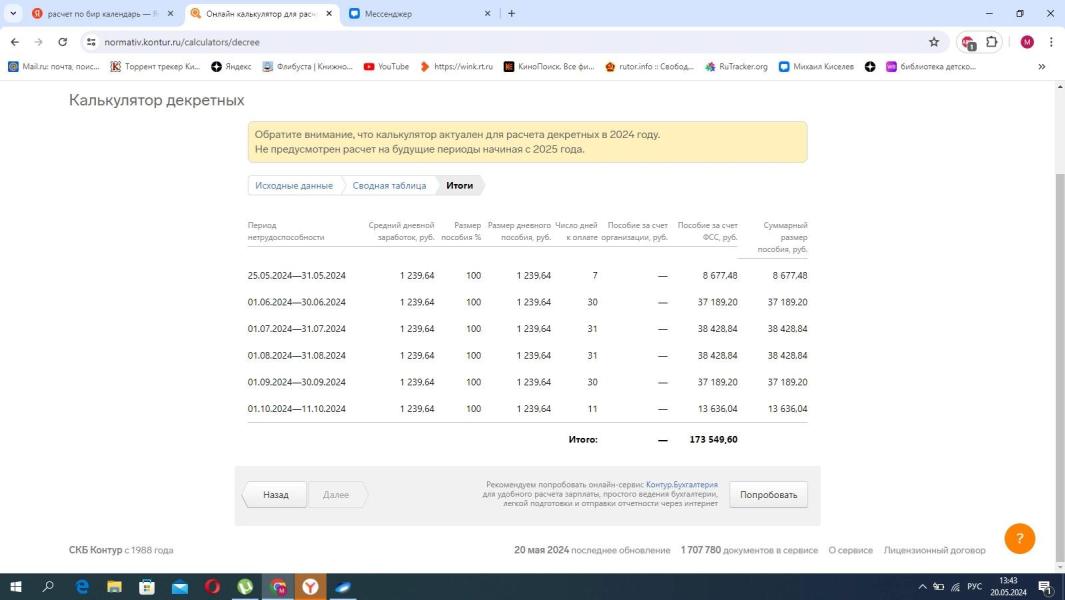Viewport: 1065px width, 600px height.
Task: Switch to the Исходные данные step
Action: 294,186
